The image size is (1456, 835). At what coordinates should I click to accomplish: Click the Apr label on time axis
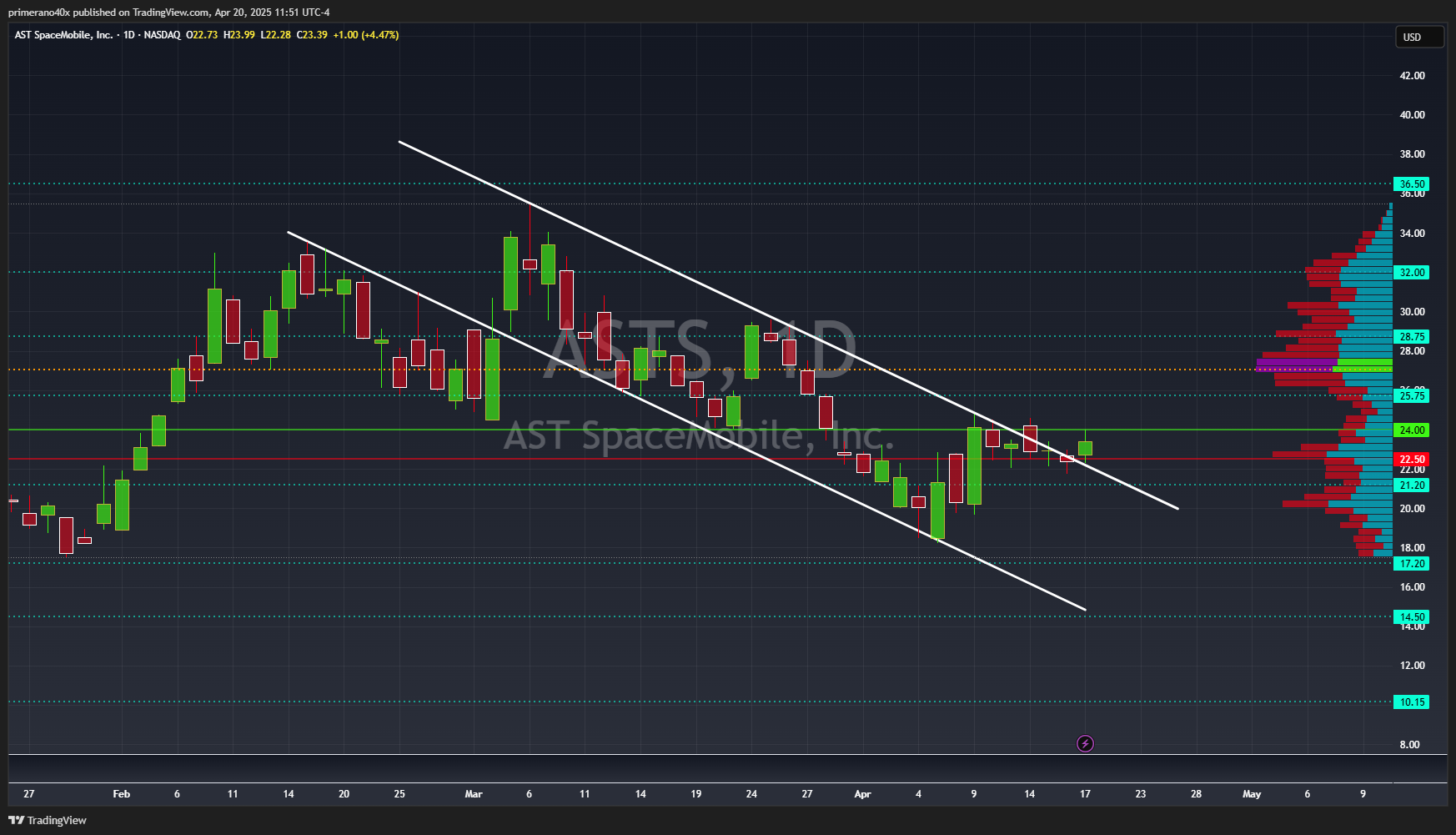[862, 794]
